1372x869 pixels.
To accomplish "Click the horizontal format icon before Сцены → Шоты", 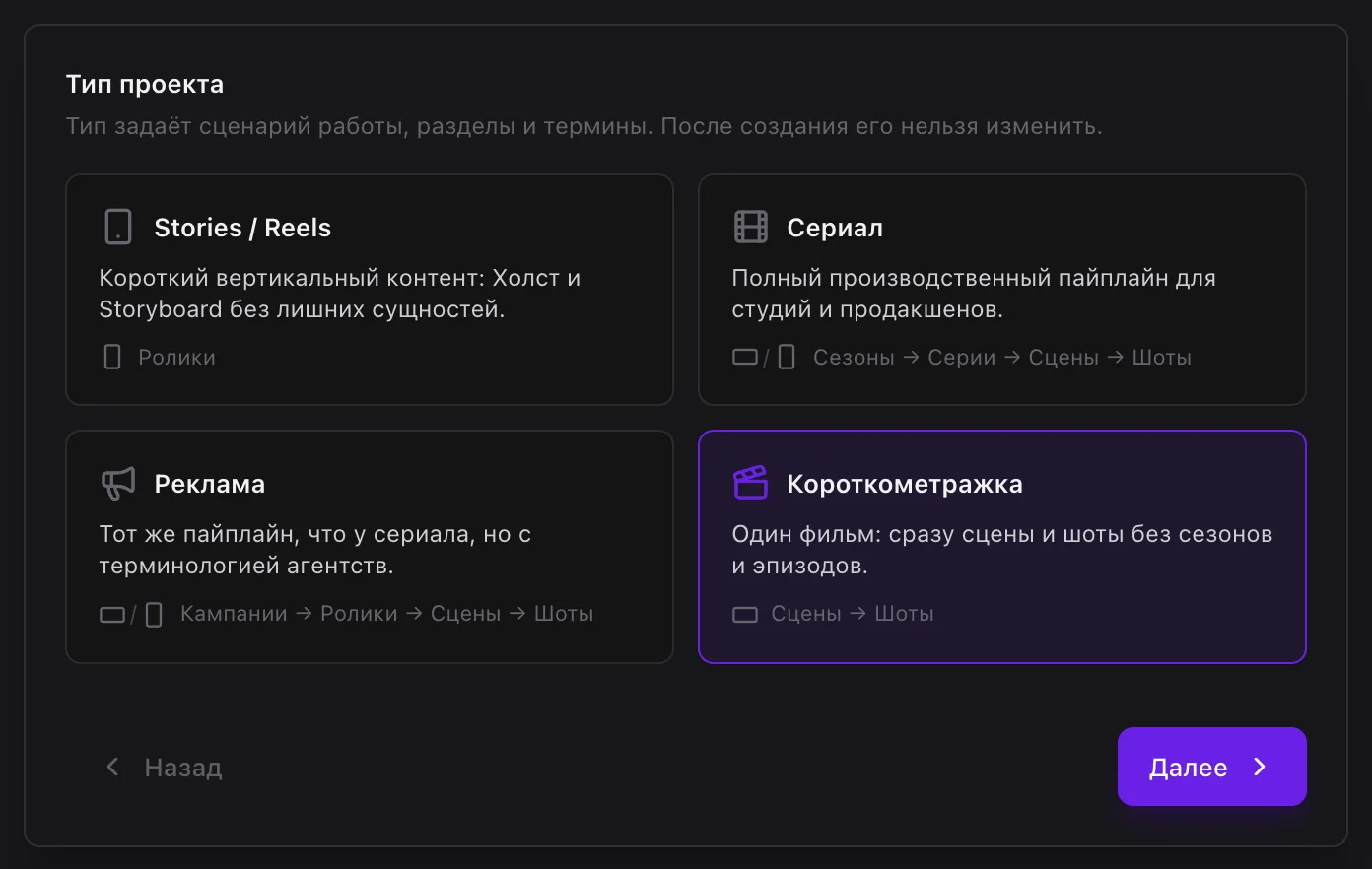I will click(745, 615).
